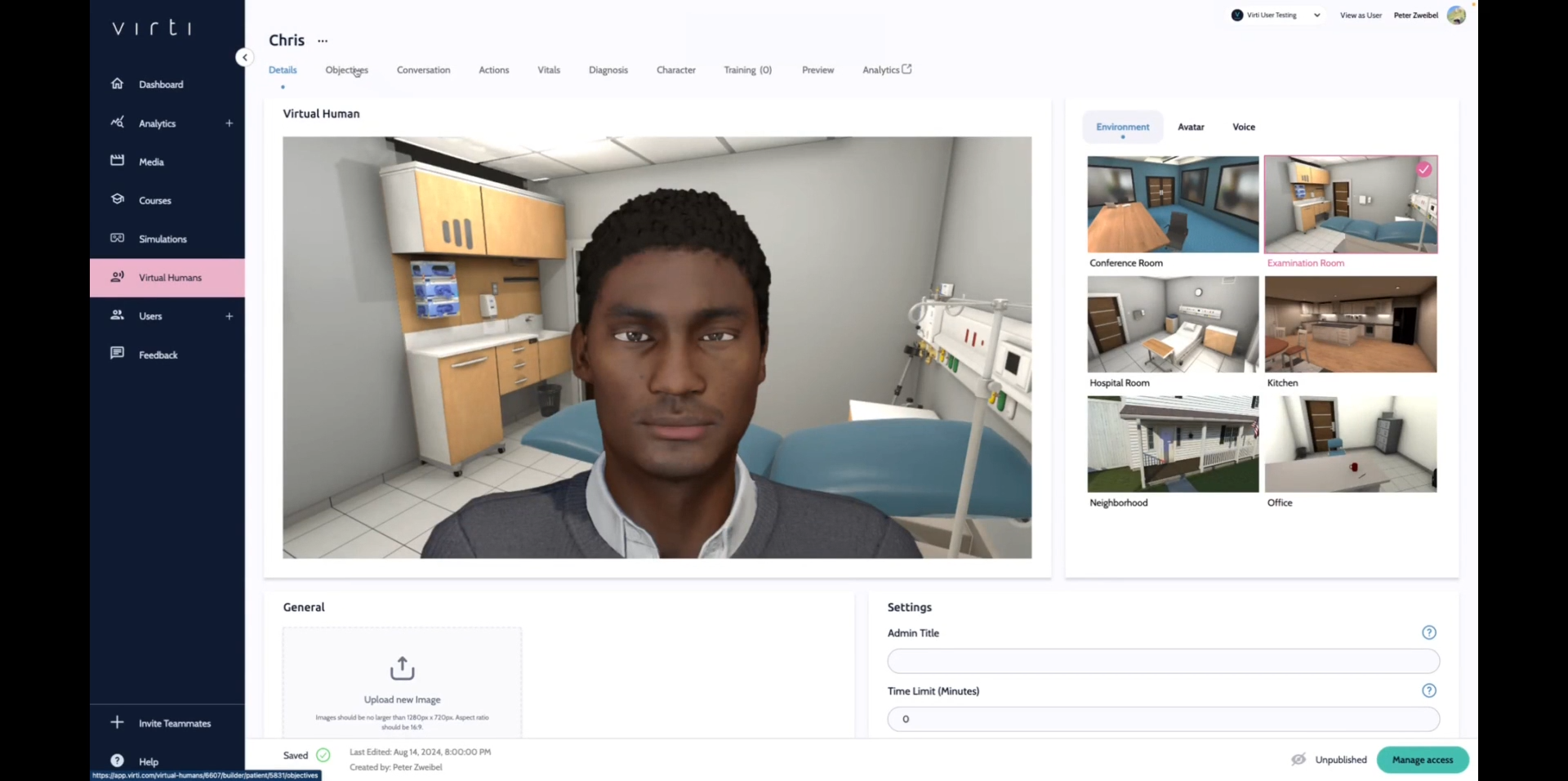Click the upload arrow icon
This screenshot has height=781, width=1568.
[402, 668]
